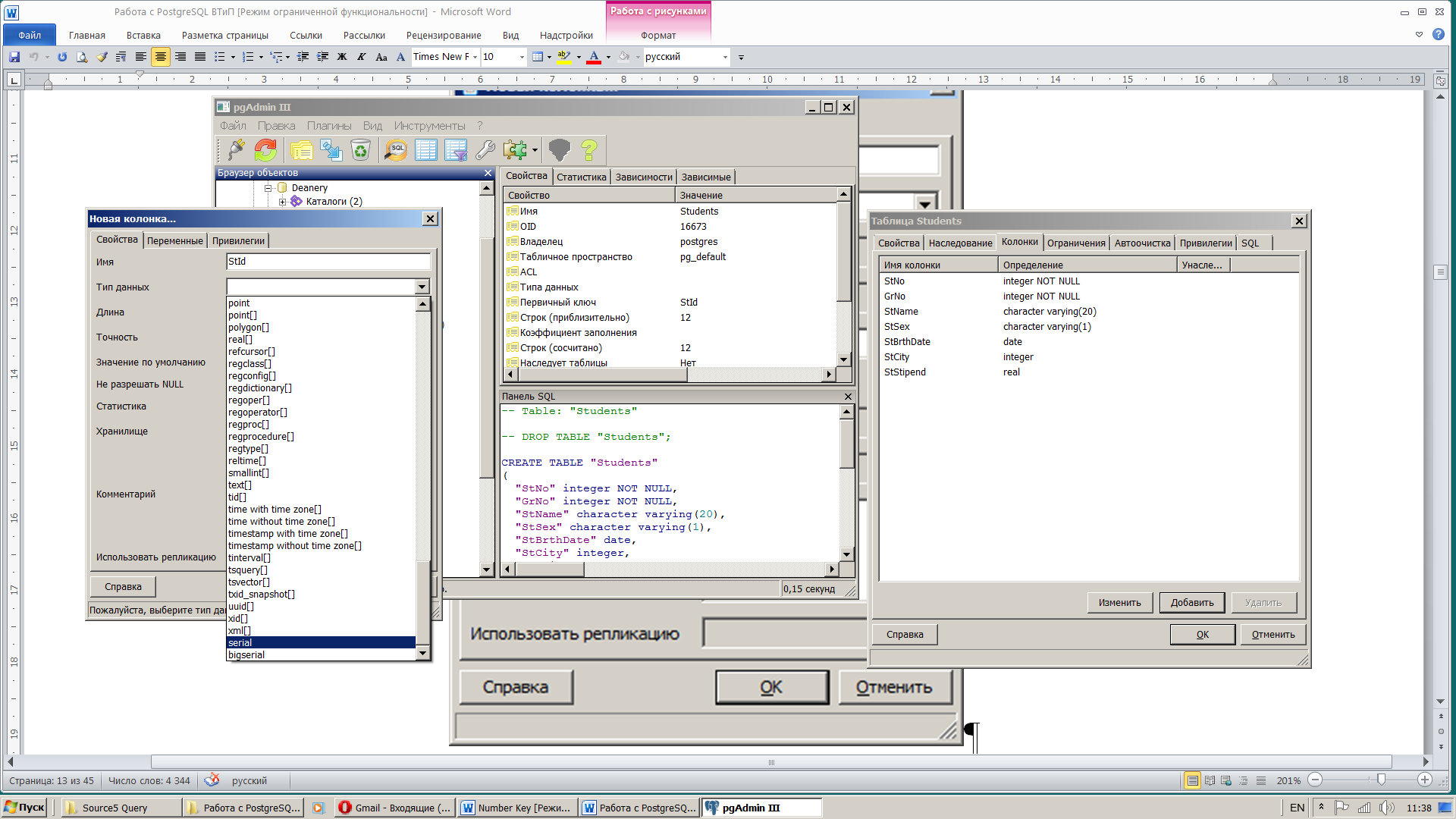
Task: Click the pgAdmin Plugins puzzle icon
Action: point(515,150)
